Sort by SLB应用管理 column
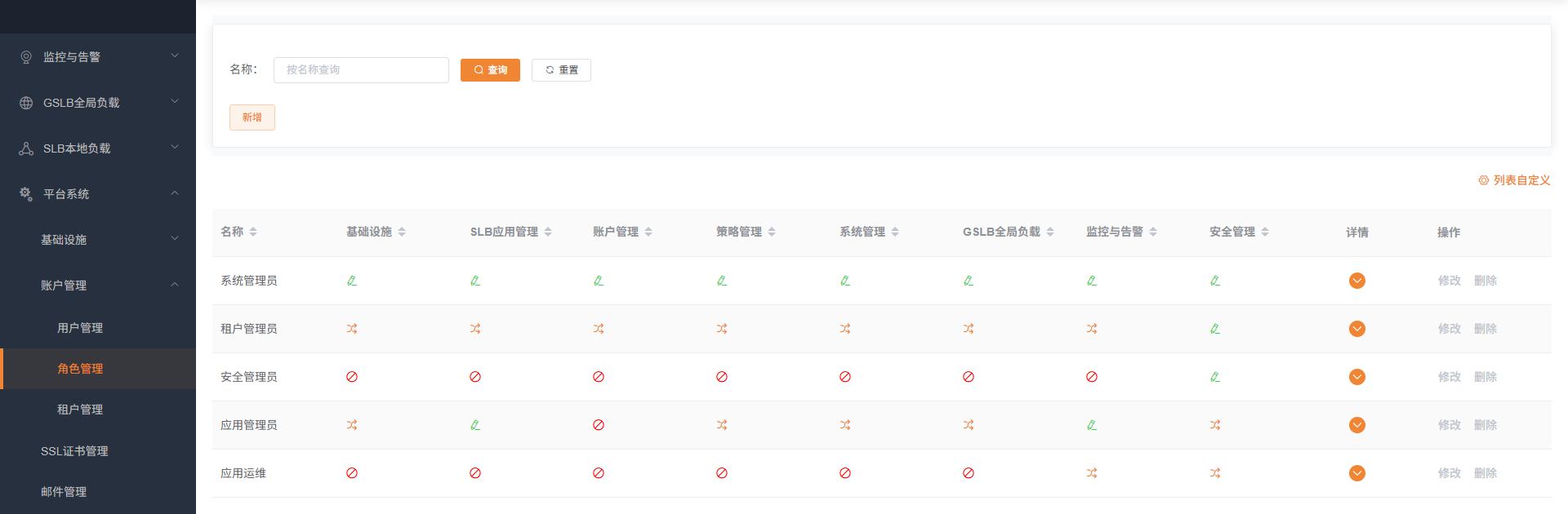The height and width of the screenshot is (514, 1568). 548,233
